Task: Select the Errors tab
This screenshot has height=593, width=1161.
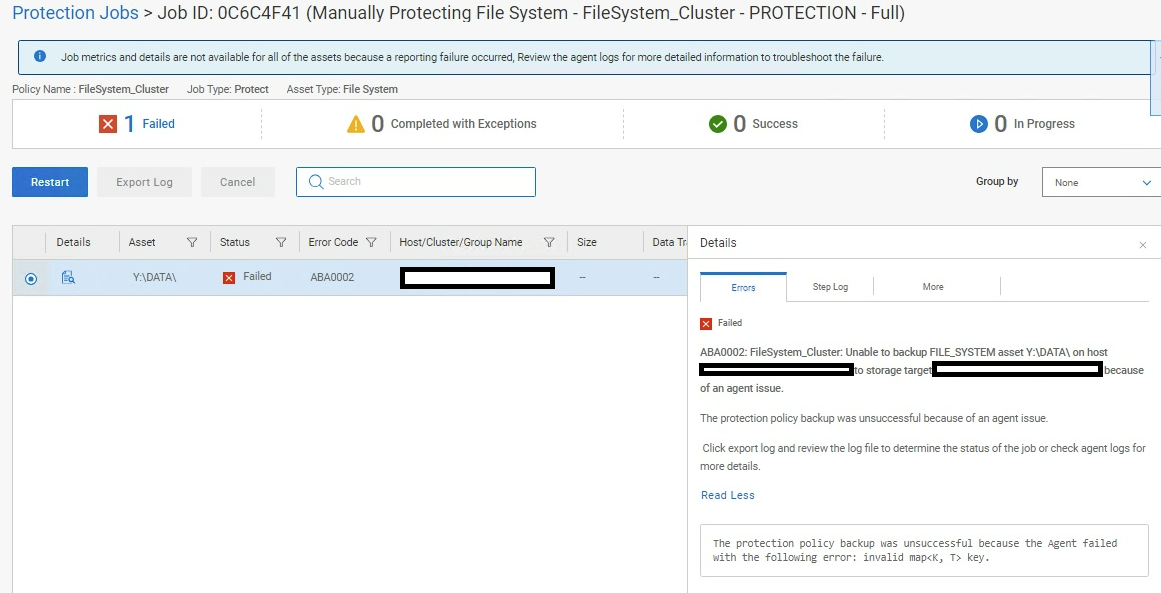Action: 743,288
